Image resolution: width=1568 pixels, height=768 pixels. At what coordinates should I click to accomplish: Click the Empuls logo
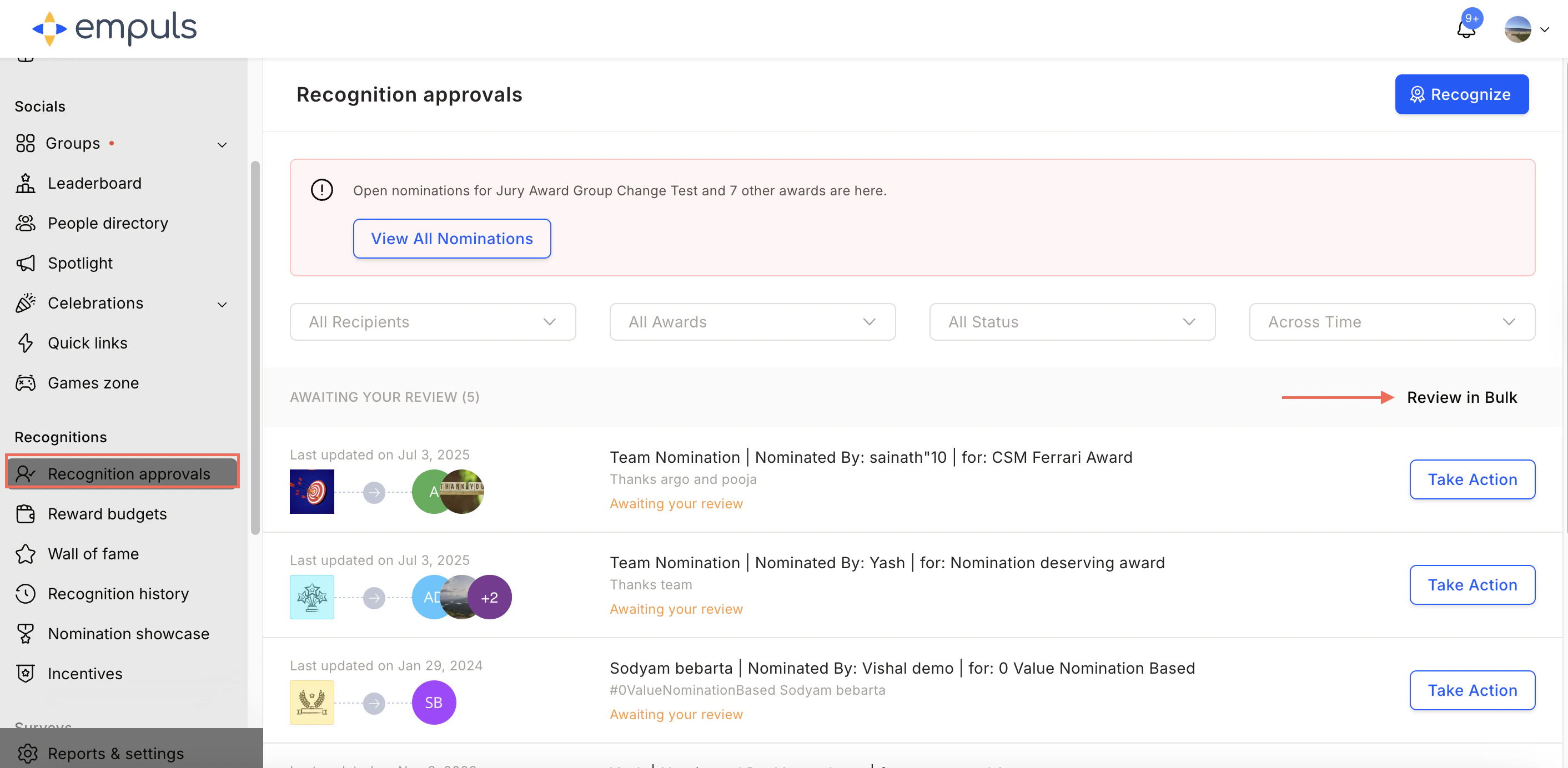coord(114,28)
